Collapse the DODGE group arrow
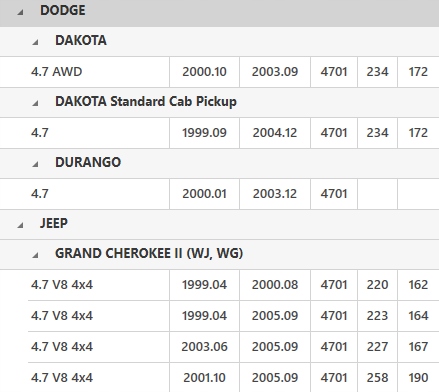Screen dimensions: 439x392 tap(20, 12)
